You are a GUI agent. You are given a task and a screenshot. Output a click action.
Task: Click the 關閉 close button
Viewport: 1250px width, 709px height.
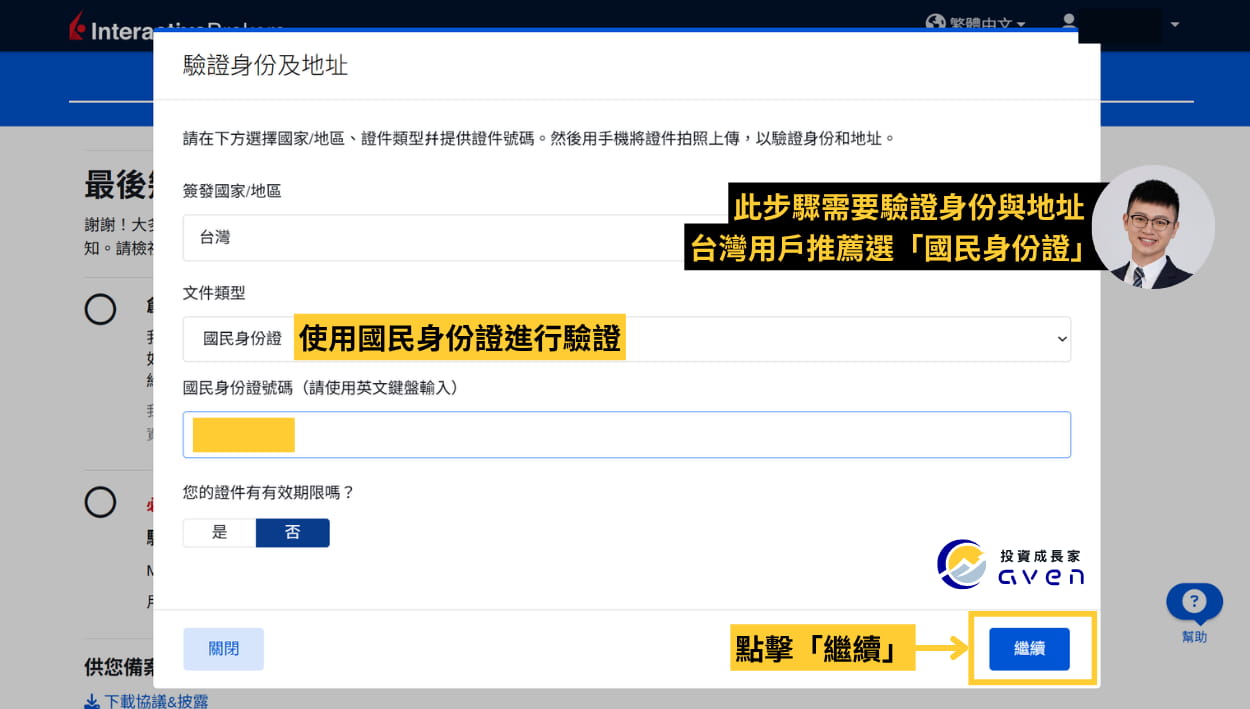pos(223,649)
